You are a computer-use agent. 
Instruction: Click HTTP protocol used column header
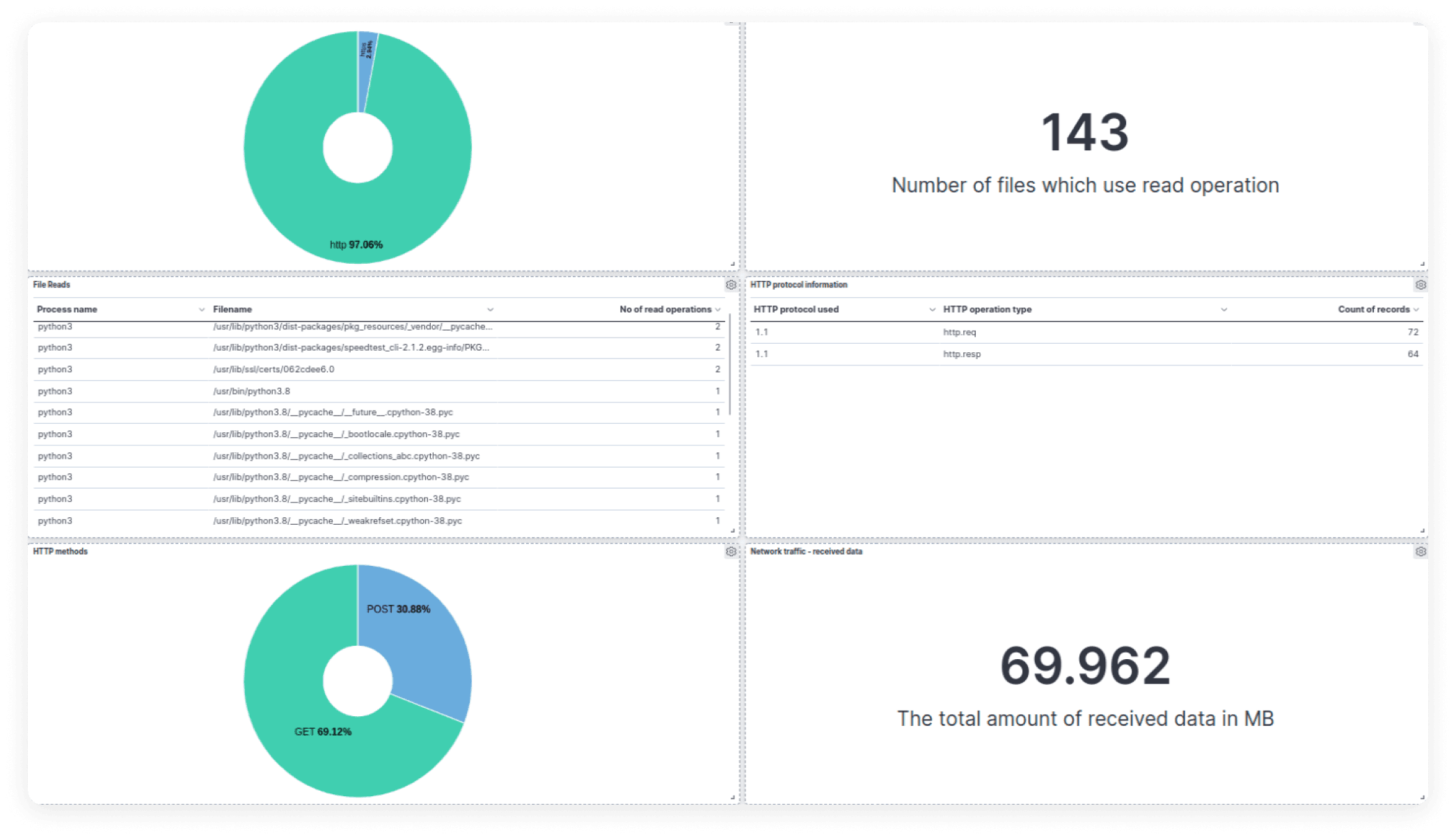[796, 310]
